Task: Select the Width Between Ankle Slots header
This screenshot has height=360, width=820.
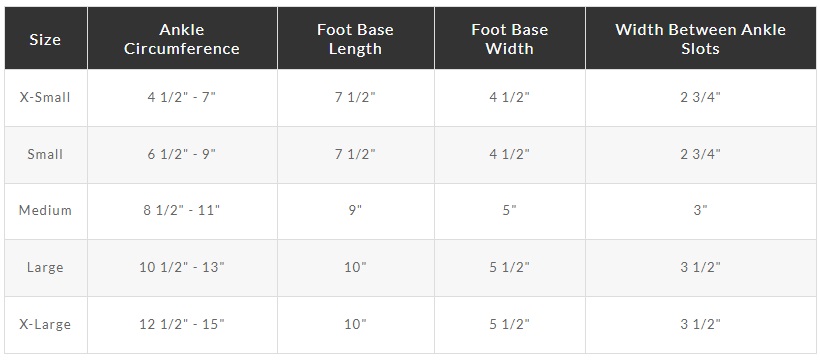Action: coord(701,39)
